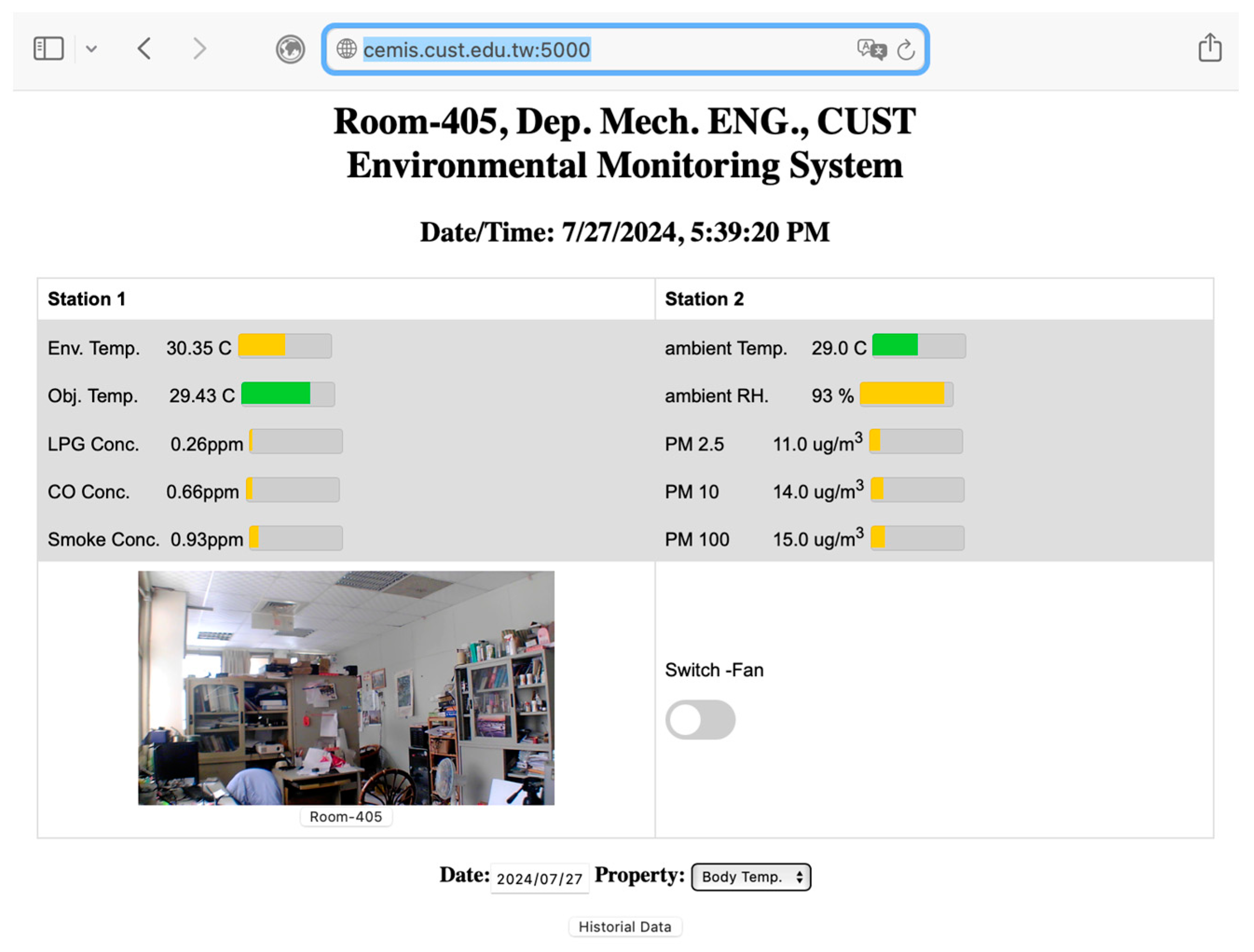Toggle the Switch-Fan switch
The height and width of the screenshot is (952, 1254).
700,720
